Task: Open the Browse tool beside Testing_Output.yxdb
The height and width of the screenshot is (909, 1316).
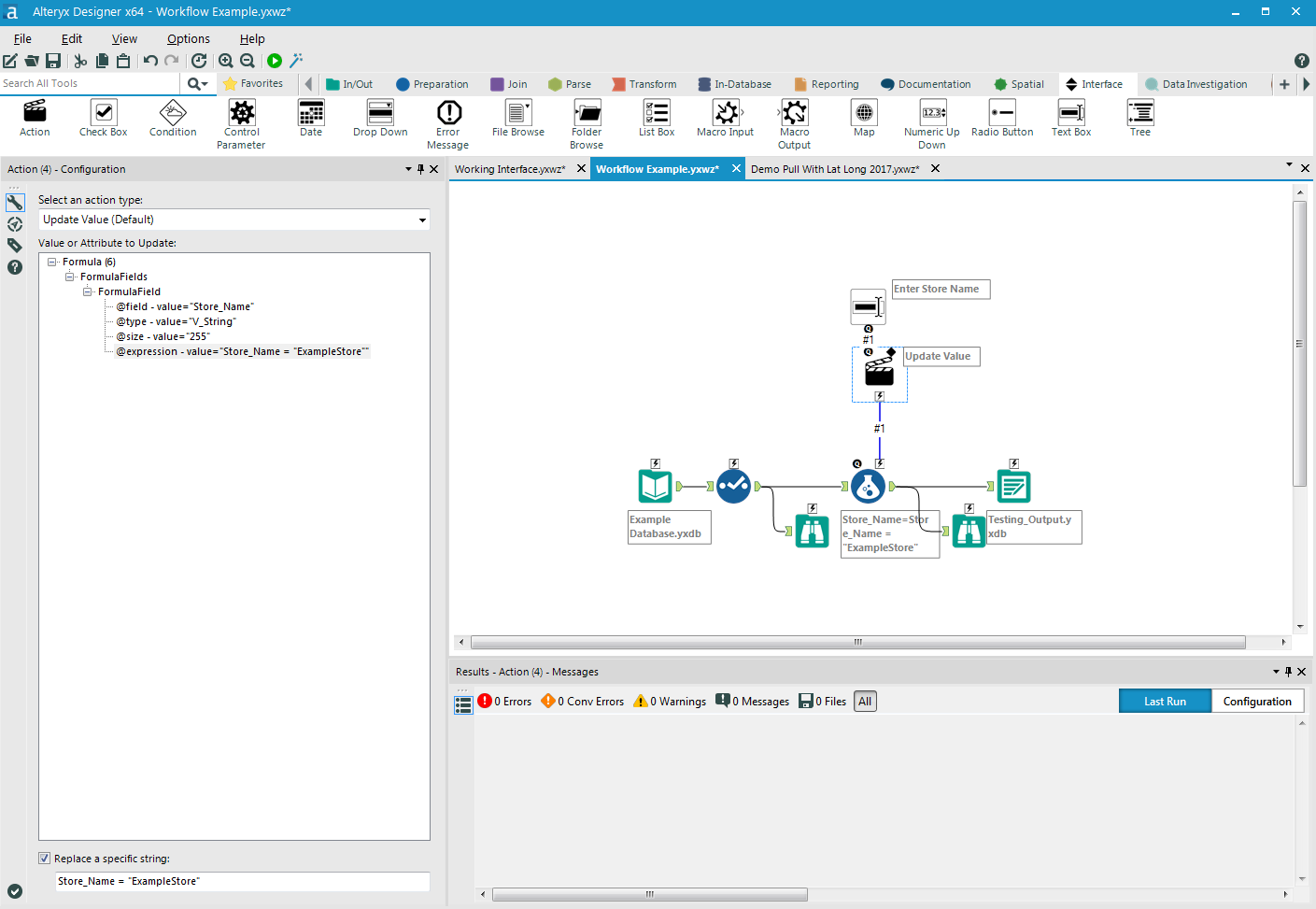Action: pyautogui.click(x=969, y=531)
